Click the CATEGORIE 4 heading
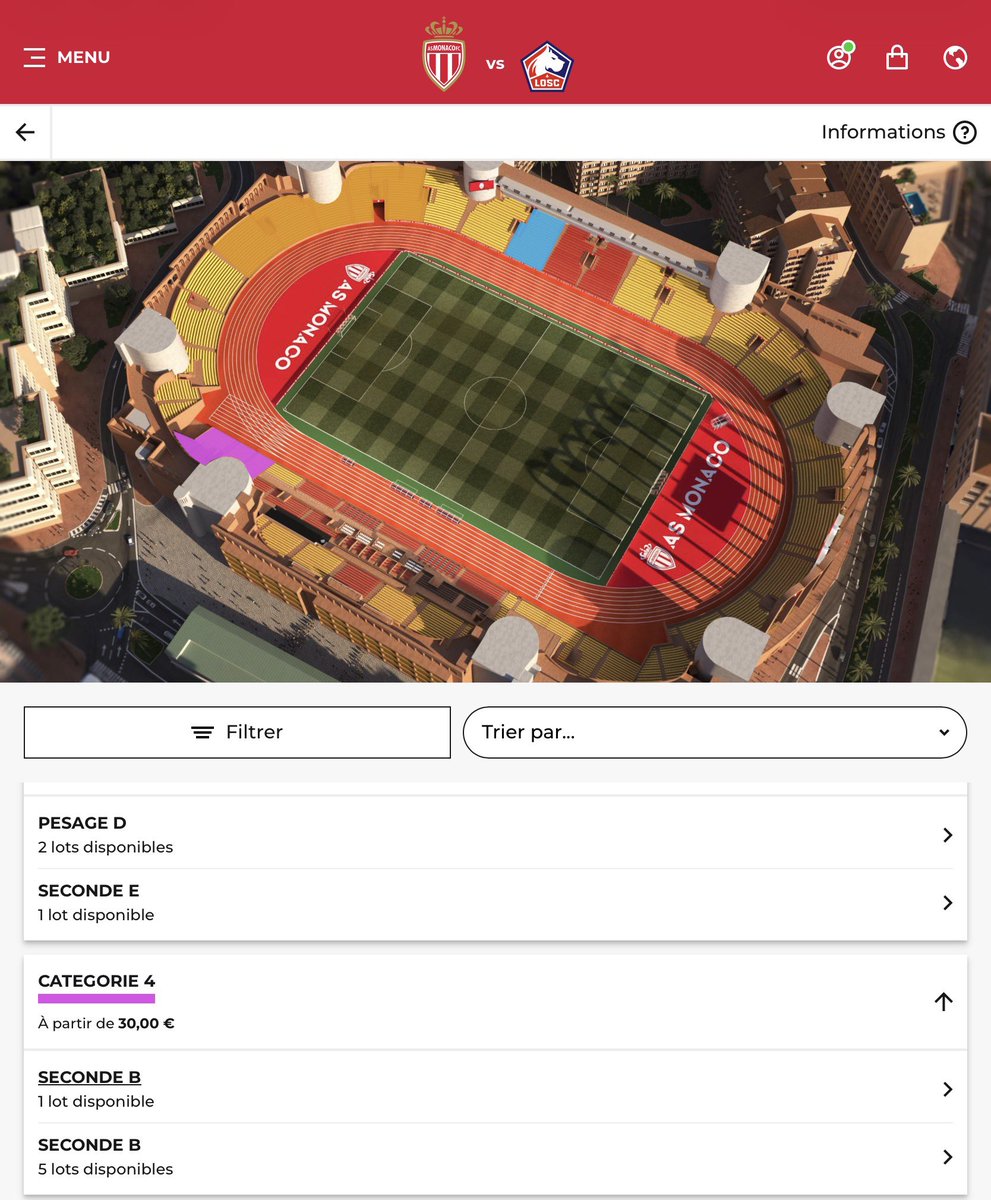Screen dimensions: 991x1200 pyautogui.click(x=97, y=981)
